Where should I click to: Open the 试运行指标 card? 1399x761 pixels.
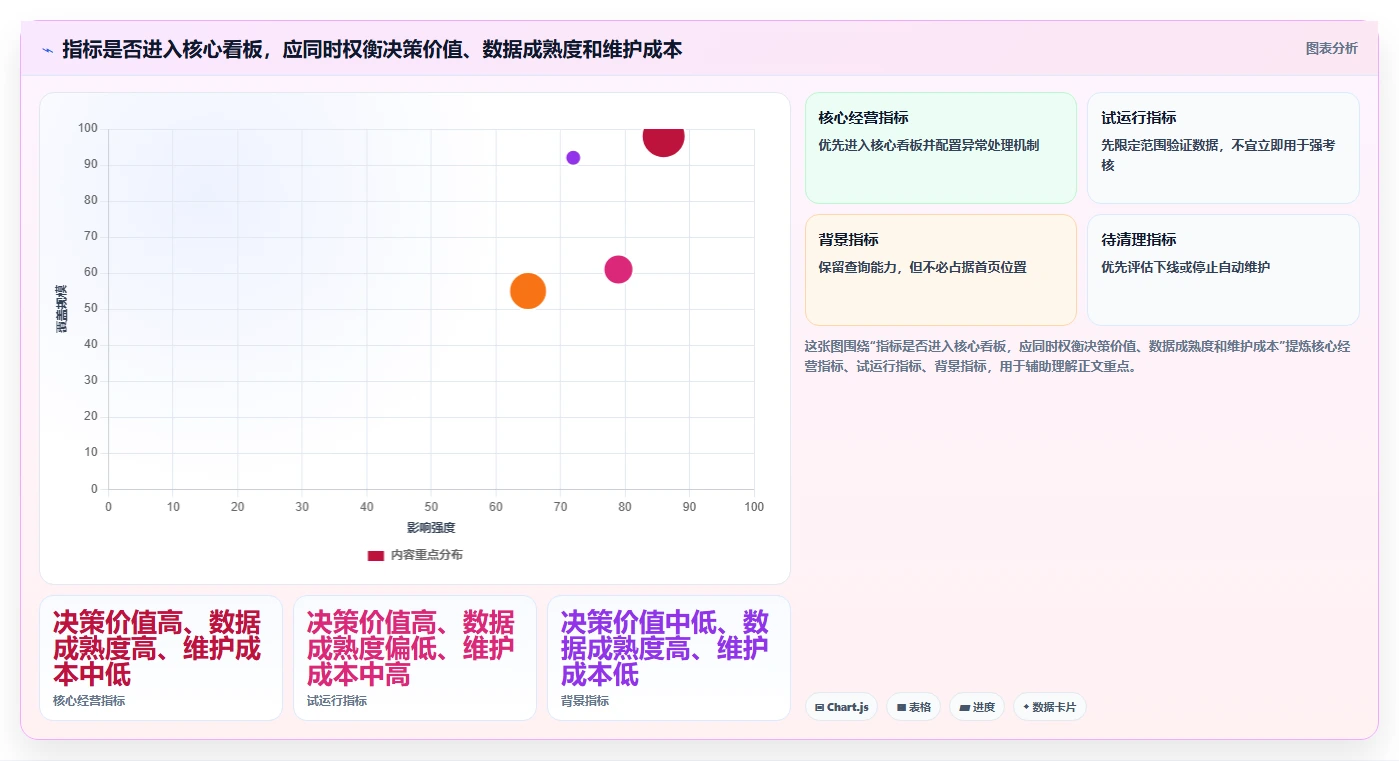(x=1223, y=148)
